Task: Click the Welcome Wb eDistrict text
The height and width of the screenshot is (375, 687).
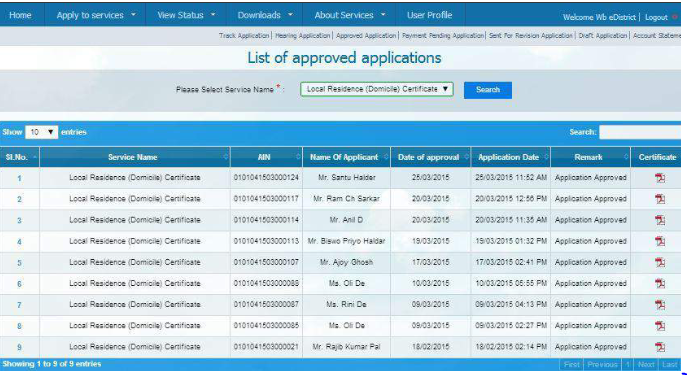Action: pyautogui.click(x=599, y=18)
